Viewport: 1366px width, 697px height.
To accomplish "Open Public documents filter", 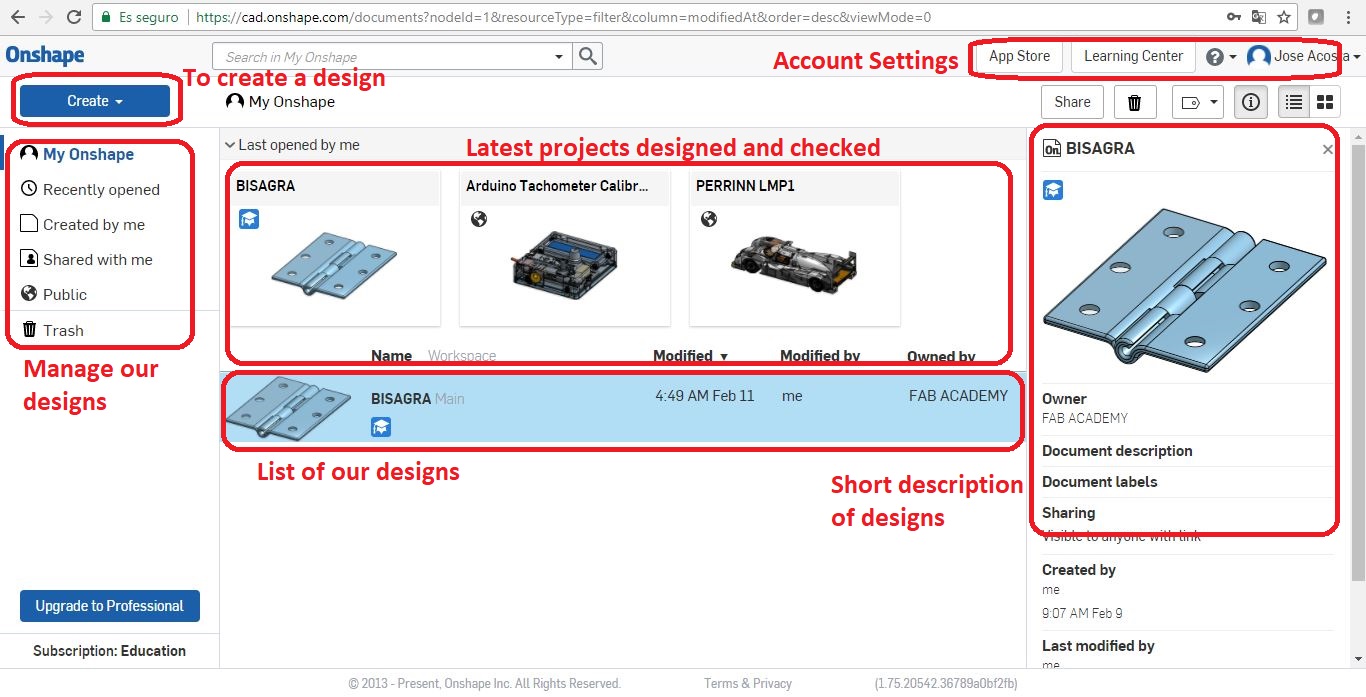I will click(x=54, y=294).
